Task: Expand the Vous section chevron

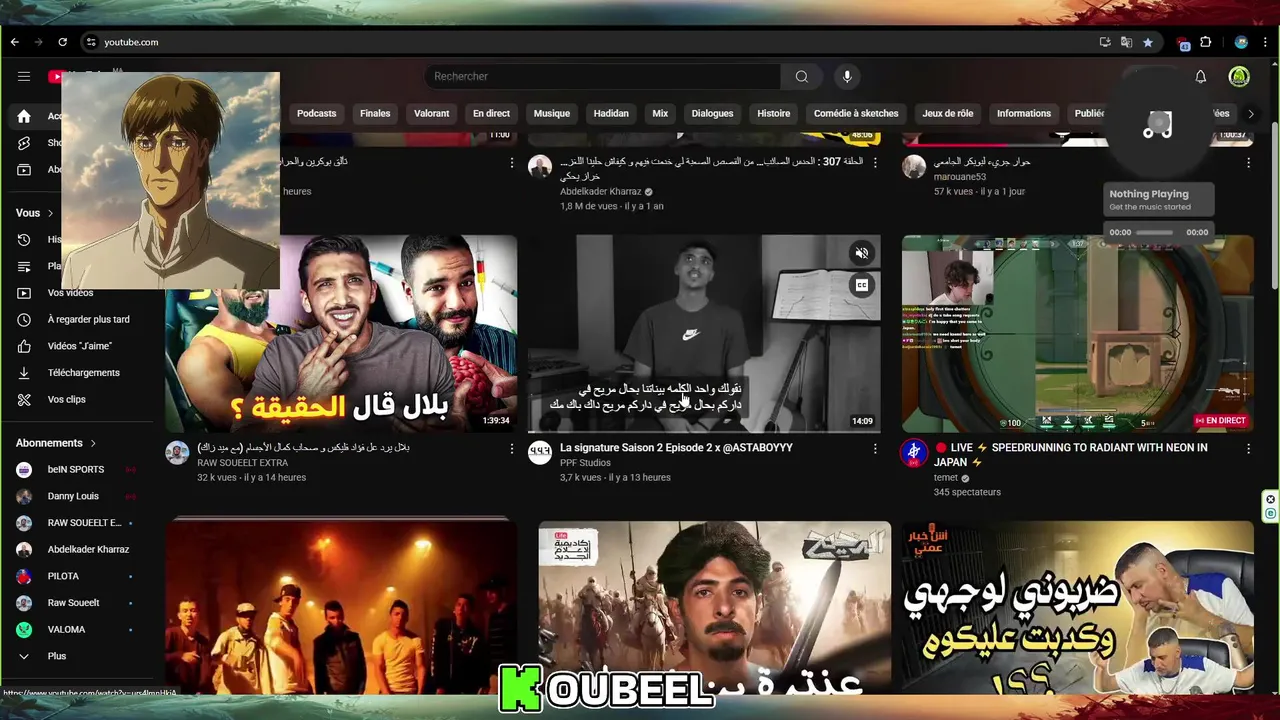Action: pos(51,213)
